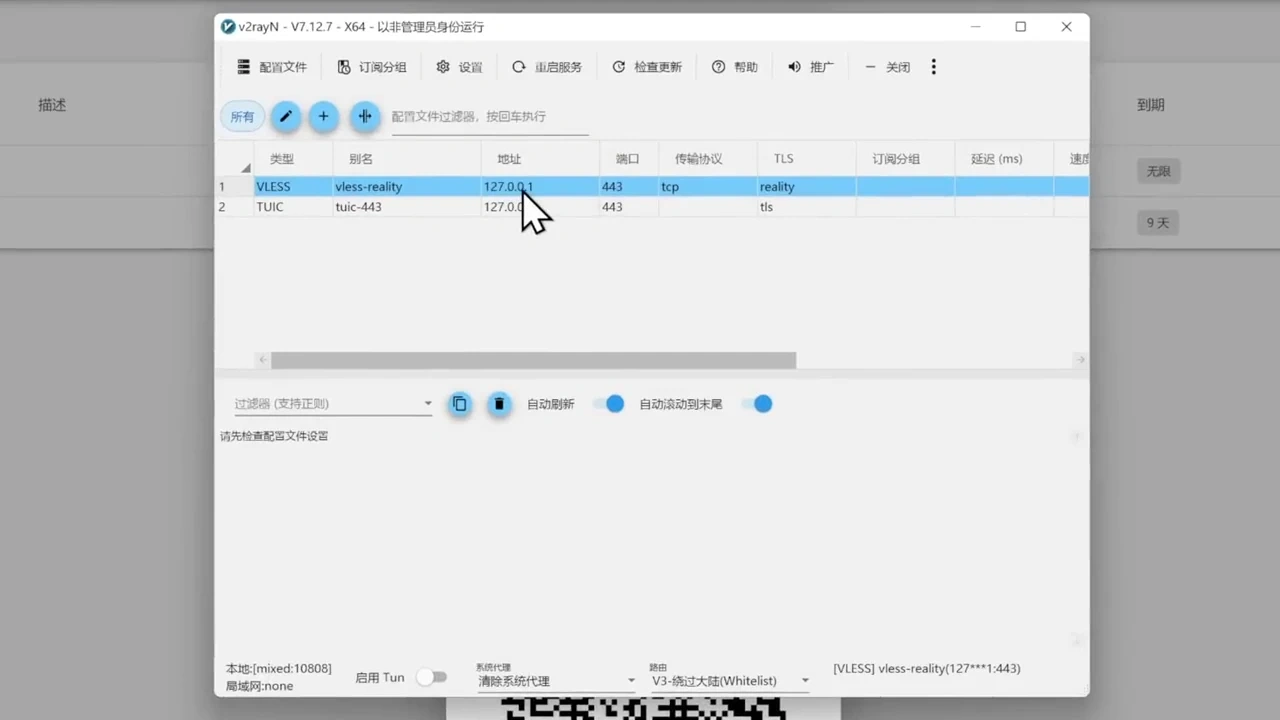Open the 路由 V3-绕过大陆 dropdown
Screen dimensions: 1280x720
pyautogui.click(x=730, y=681)
